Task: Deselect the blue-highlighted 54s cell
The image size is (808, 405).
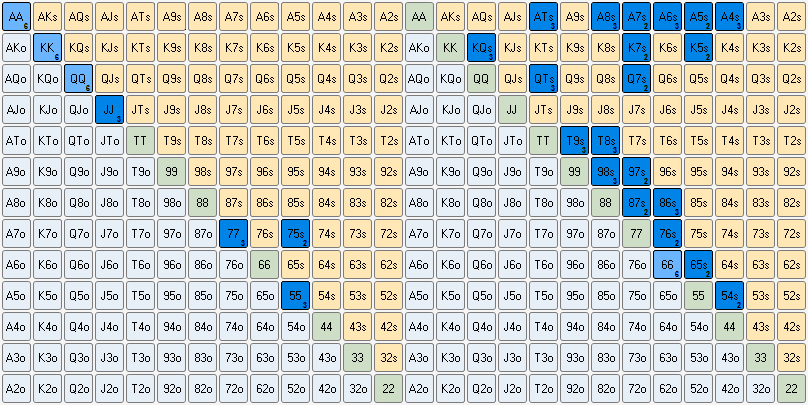Action: (x=729, y=296)
